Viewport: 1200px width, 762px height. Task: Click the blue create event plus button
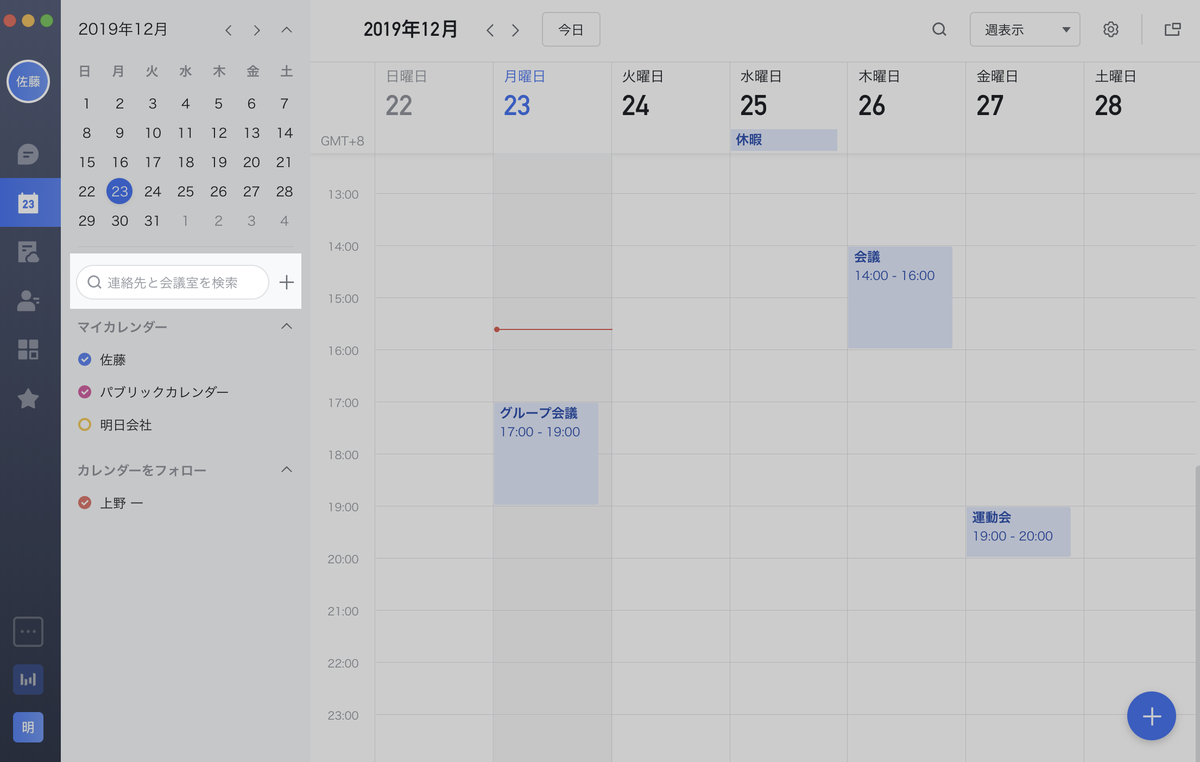tap(1151, 716)
